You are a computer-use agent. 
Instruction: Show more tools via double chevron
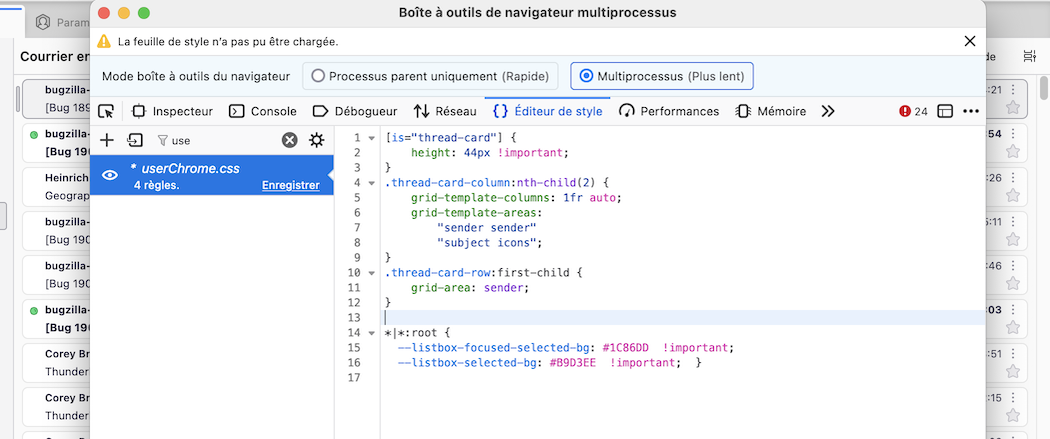[828, 111]
